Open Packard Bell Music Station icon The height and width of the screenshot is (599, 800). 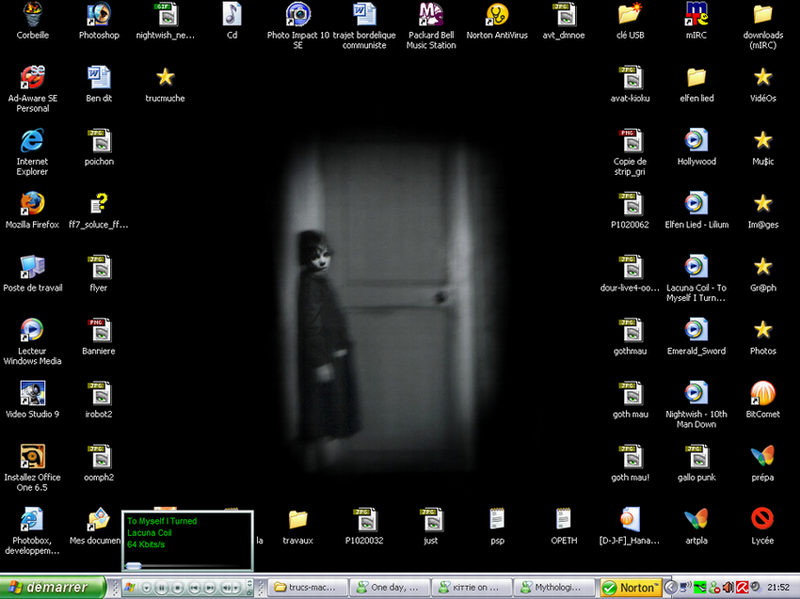pyautogui.click(x=431, y=14)
